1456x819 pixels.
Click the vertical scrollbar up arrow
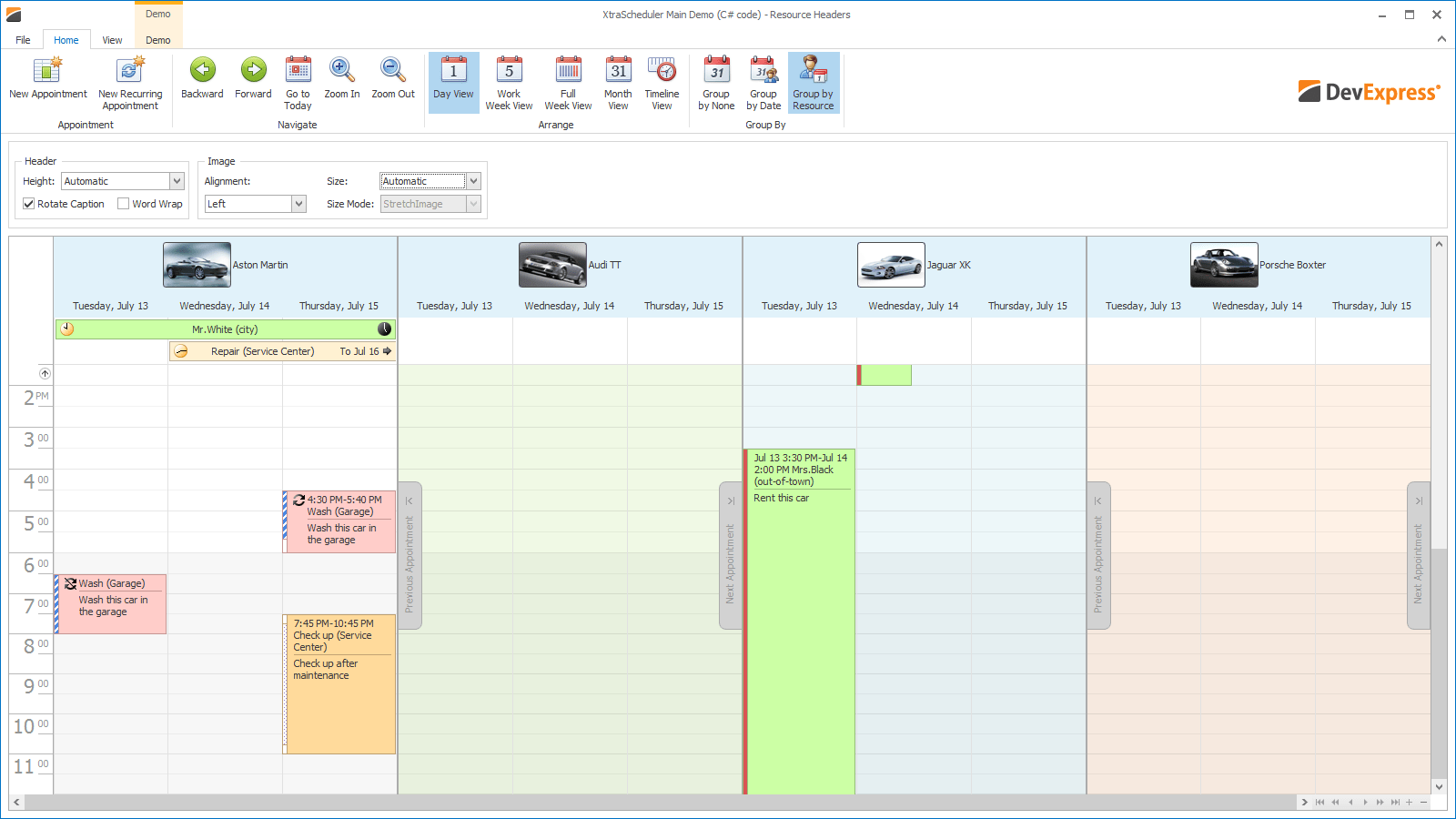pos(1439,244)
